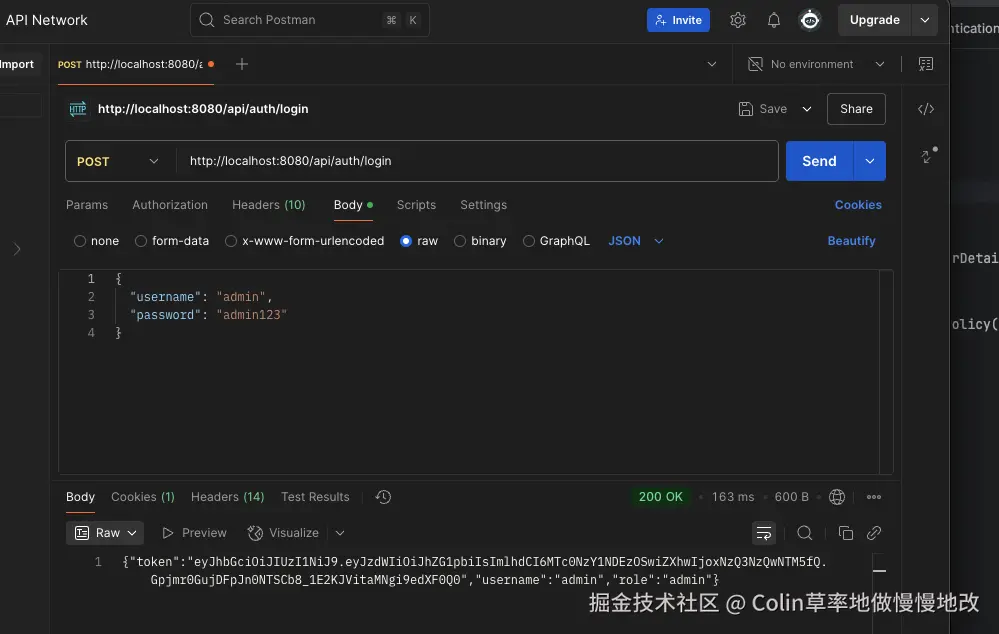Screen dimensions: 999x634
Task: Copy response body icon
Action: click(845, 533)
